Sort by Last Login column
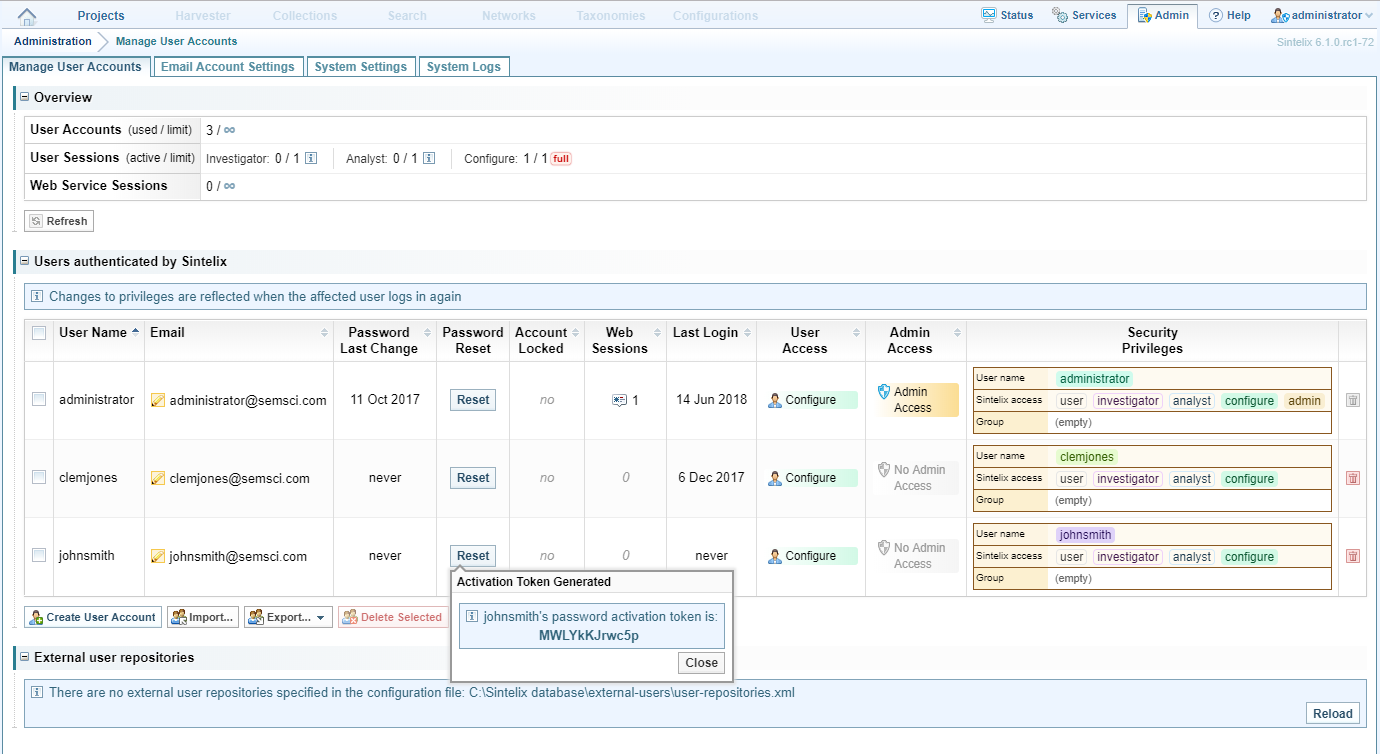Image resolution: width=1380 pixels, height=754 pixels. pos(711,332)
